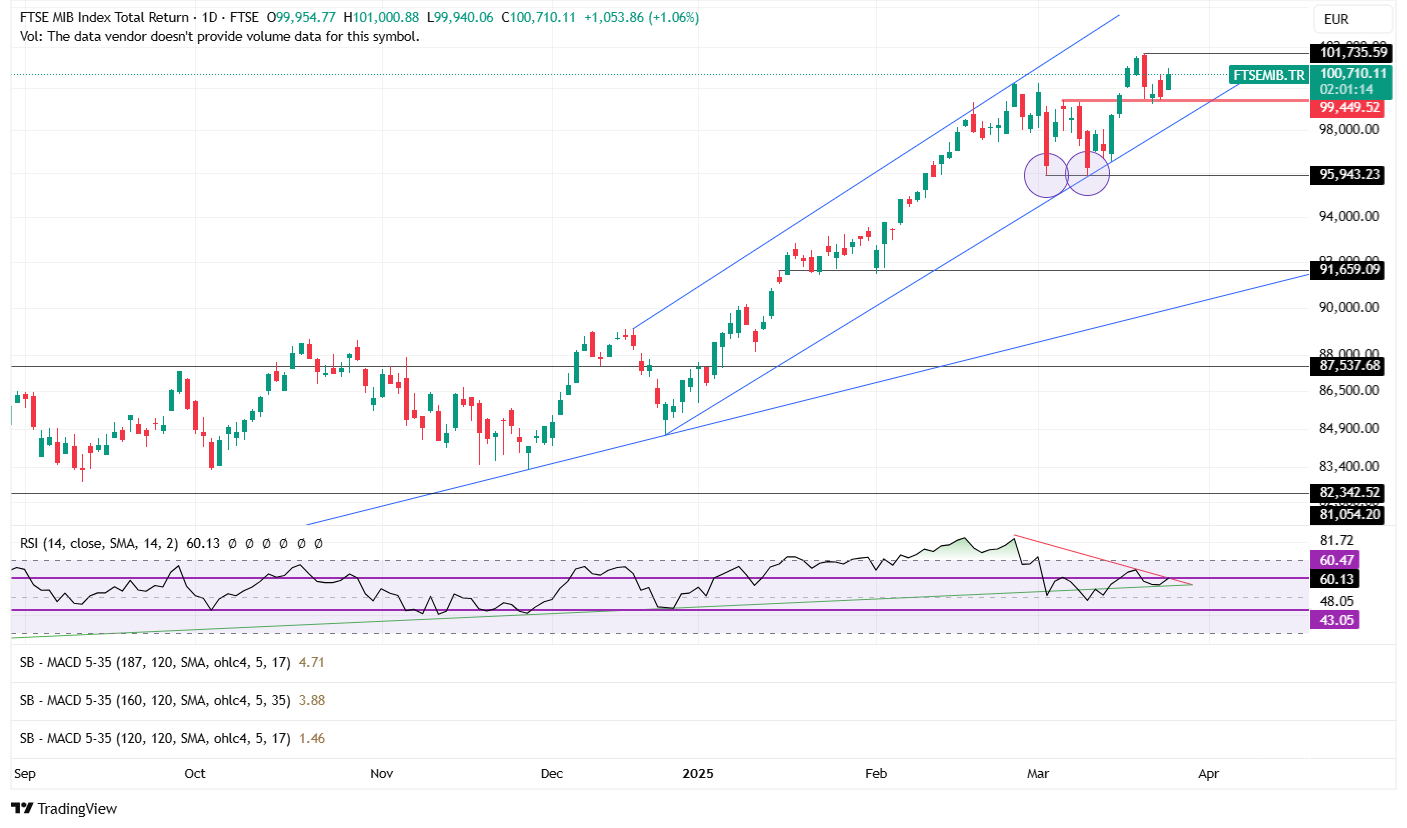Click the Sep label on time axis

pos(24,774)
